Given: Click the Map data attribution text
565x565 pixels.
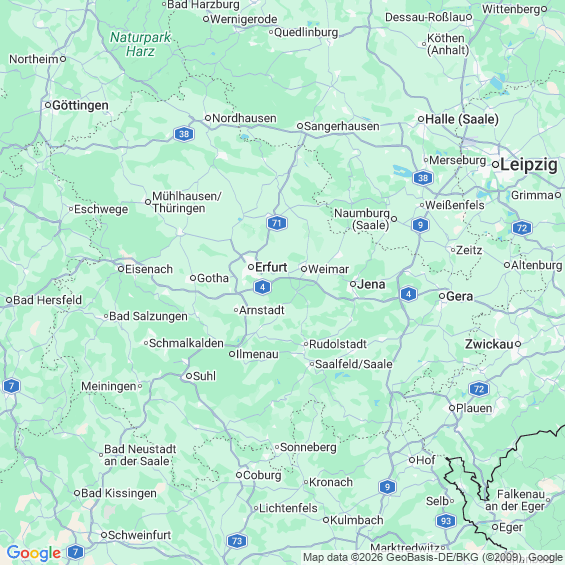Looking at the screenshot, I should 432,557.
